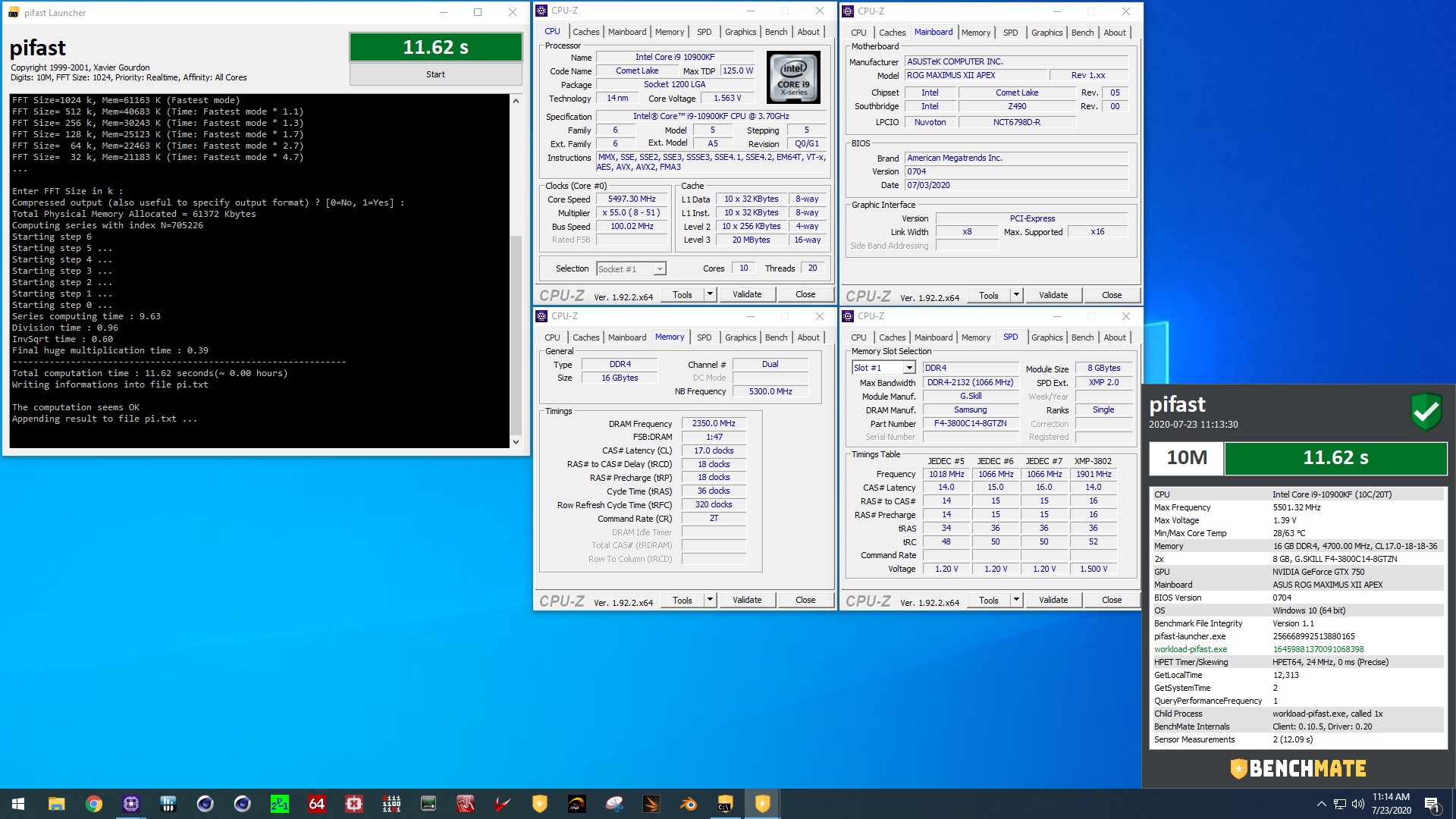Open SPD tab in the CPU-Z Memory window
This screenshot has width=1456, height=819.
(704, 337)
